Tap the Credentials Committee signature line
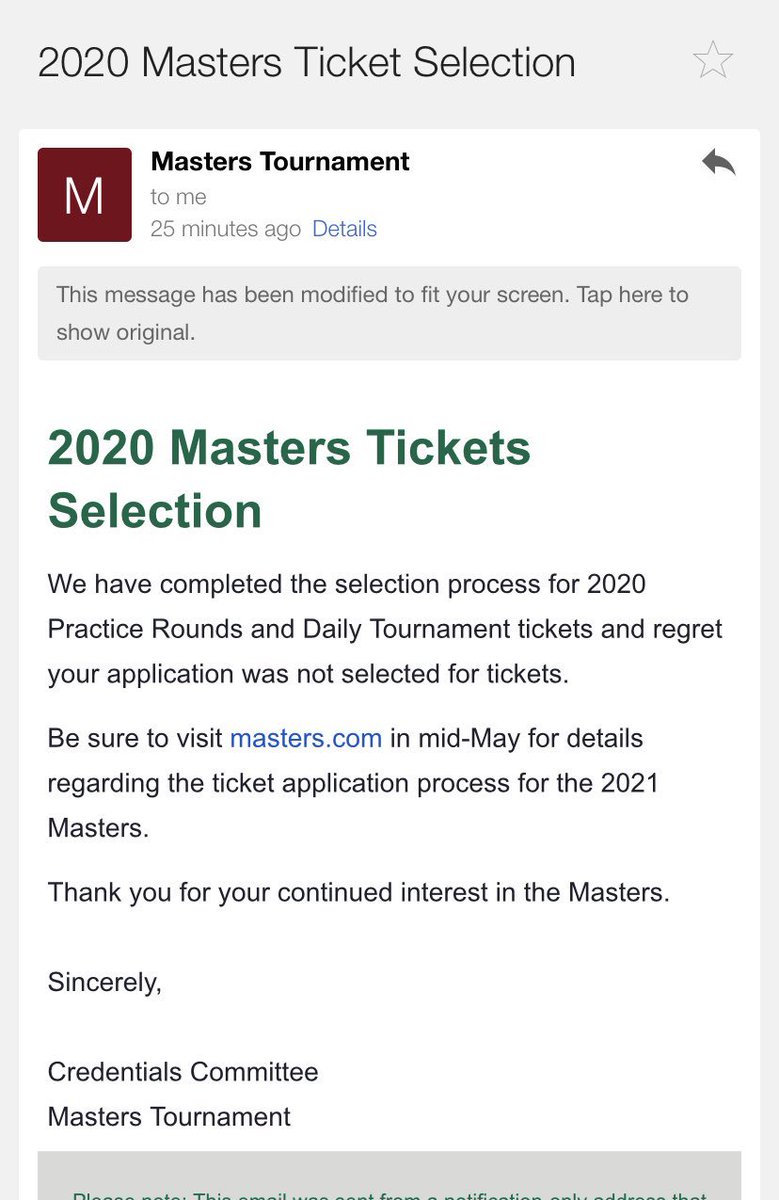Image resolution: width=779 pixels, height=1200 pixels. tap(183, 1072)
